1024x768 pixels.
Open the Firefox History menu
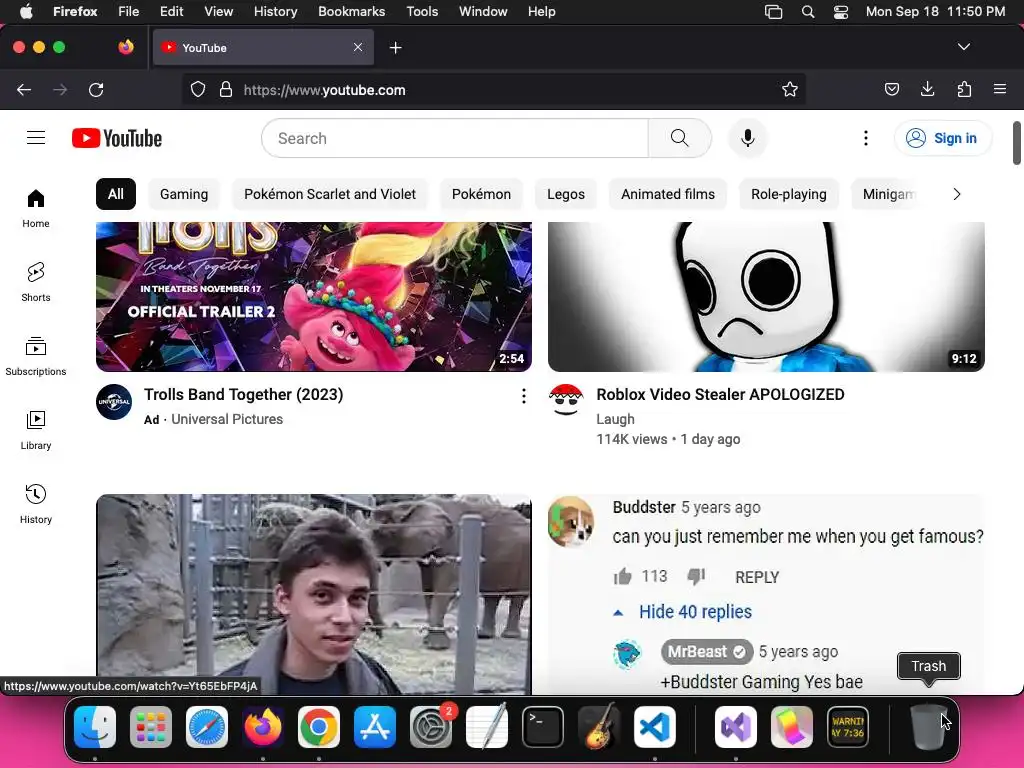click(275, 11)
